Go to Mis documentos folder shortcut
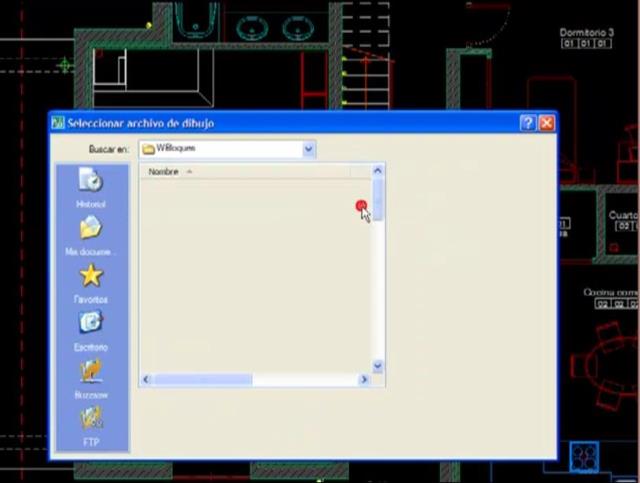The height and width of the screenshot is (483, 640). click(x=91, y=235)
